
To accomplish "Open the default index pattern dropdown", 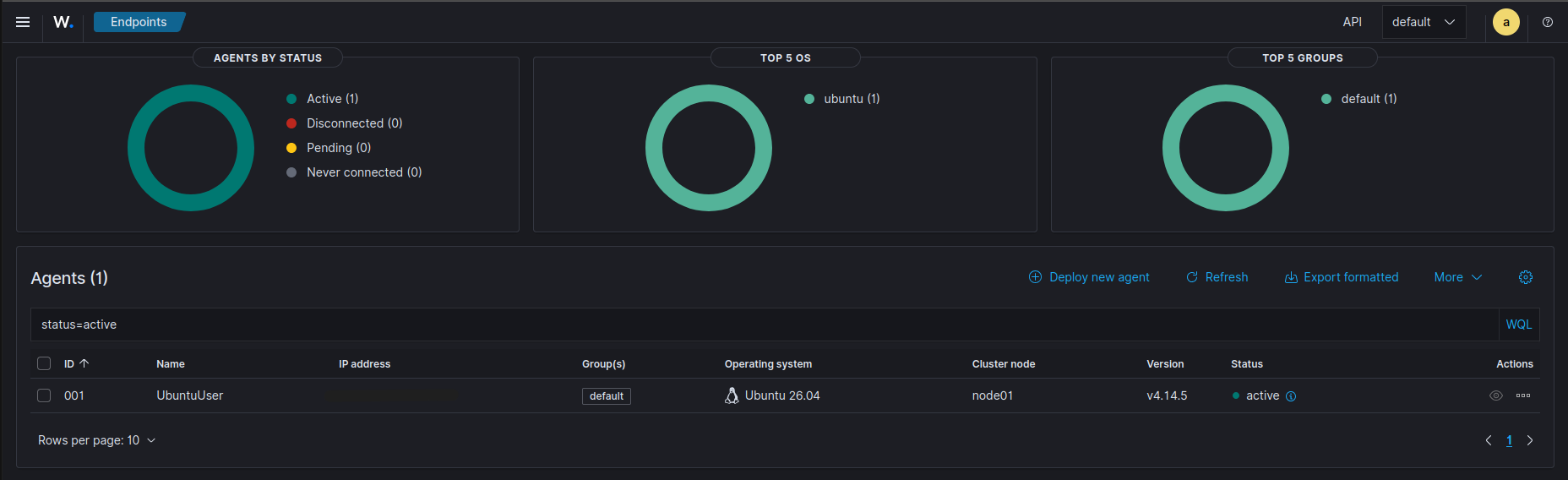I will click(x=1424, y=22).
